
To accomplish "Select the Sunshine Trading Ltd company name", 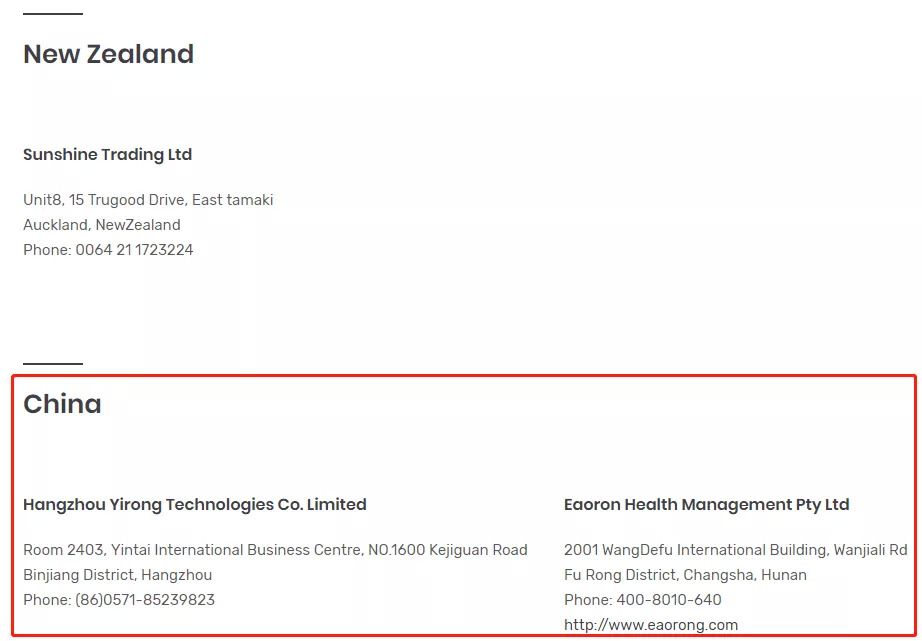I will [107, 154].
